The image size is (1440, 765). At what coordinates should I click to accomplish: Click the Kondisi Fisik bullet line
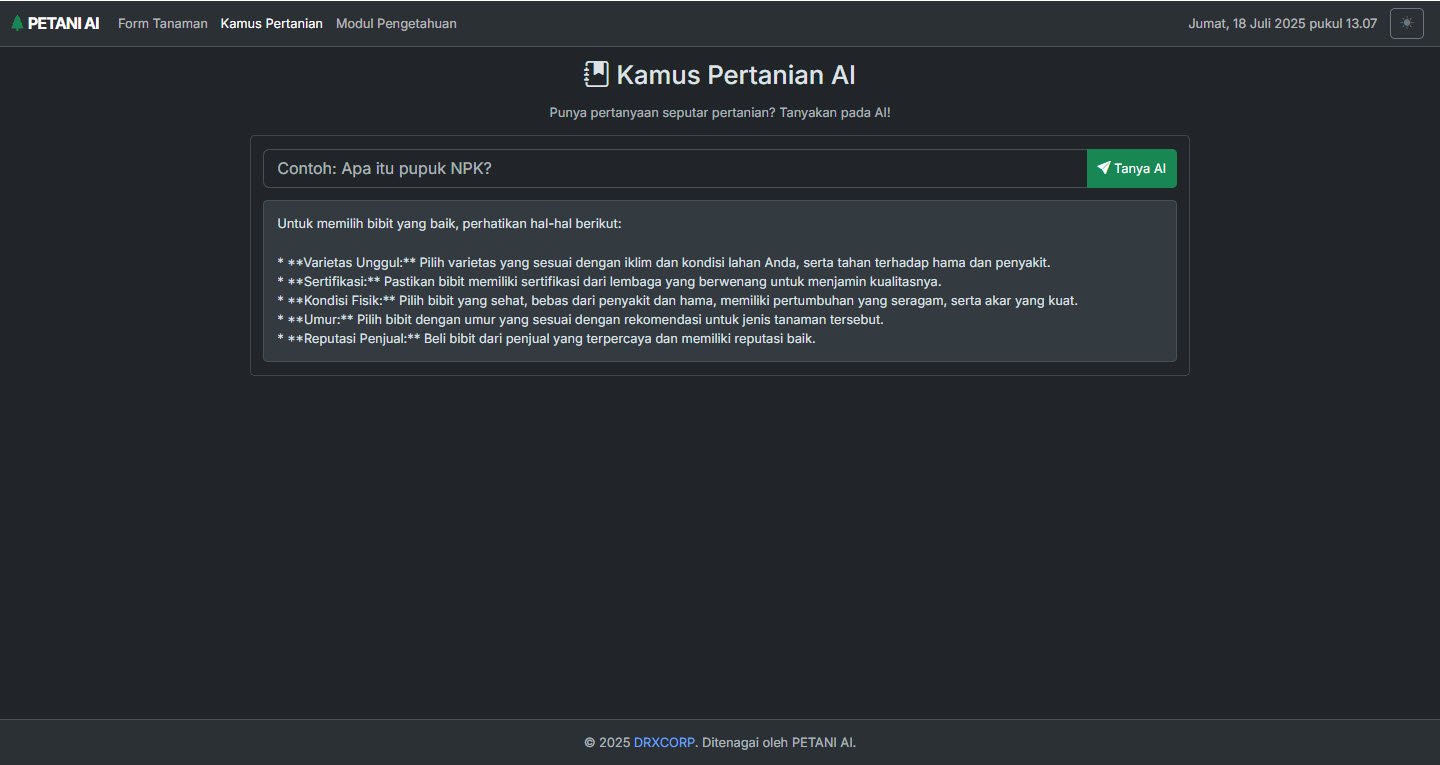point(677,300)
